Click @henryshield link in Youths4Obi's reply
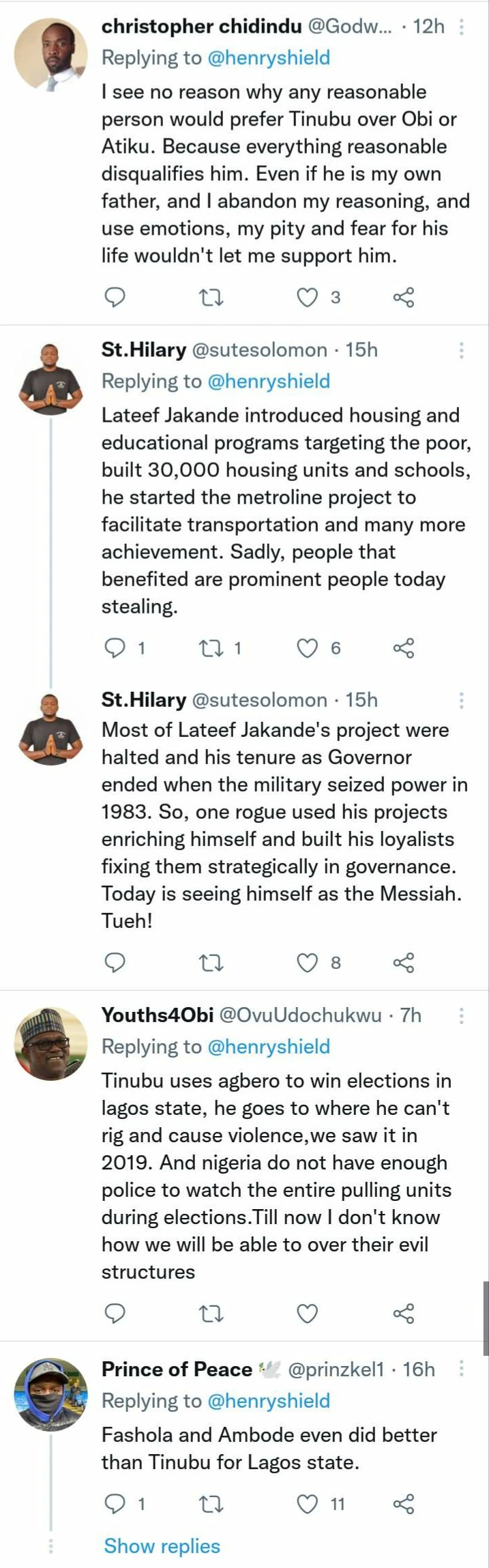The image size is (489, 1568). click(268, 1047)
